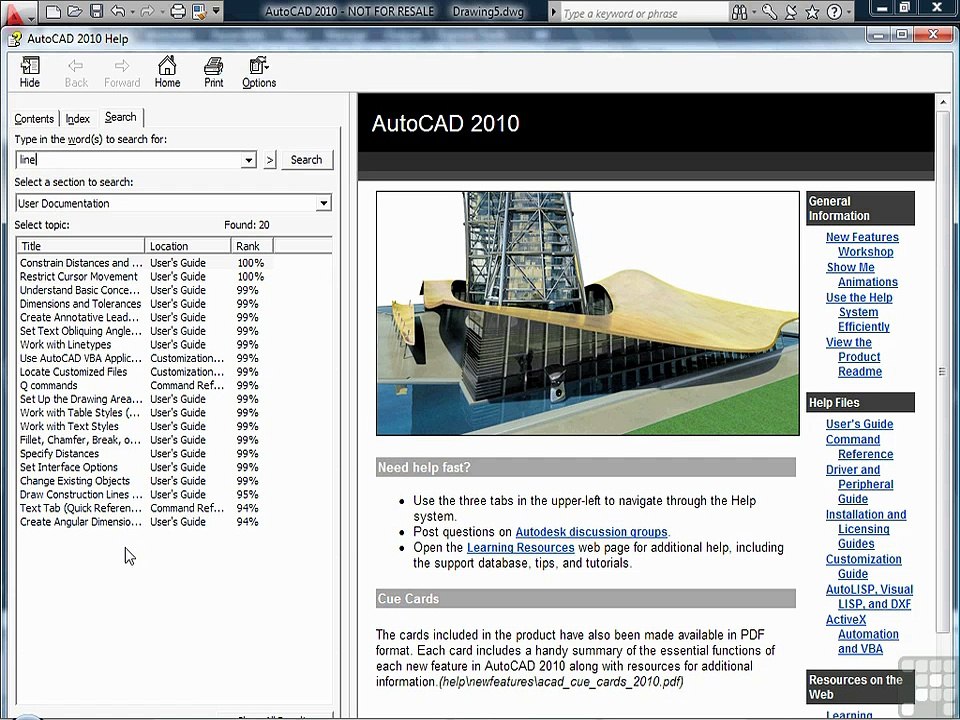The image size is (960, 720).
Task: Click the 'Type a keyword or phrase' field
Action: tap(643, 13)
